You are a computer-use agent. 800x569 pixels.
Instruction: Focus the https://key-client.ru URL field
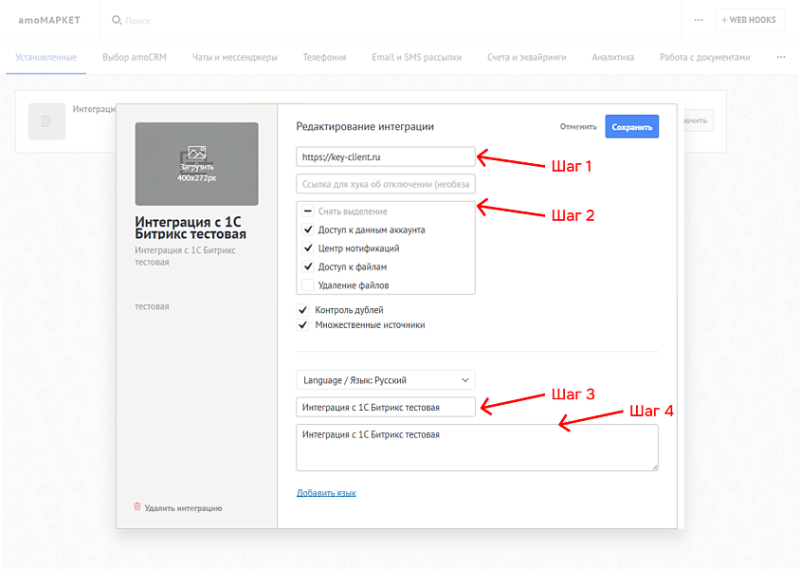pyautogui.click(x=385, y=157)
